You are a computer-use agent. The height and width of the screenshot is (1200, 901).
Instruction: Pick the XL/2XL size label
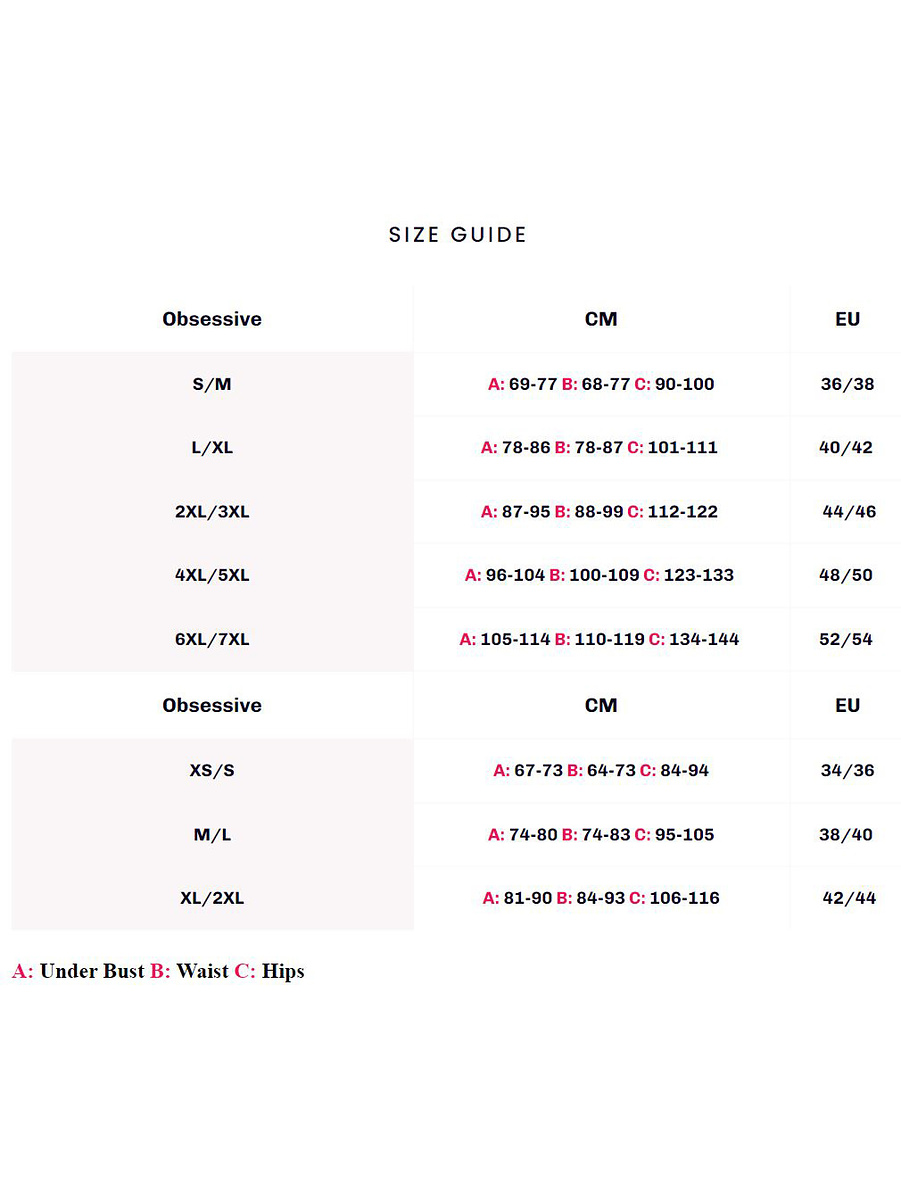[212, 898]
